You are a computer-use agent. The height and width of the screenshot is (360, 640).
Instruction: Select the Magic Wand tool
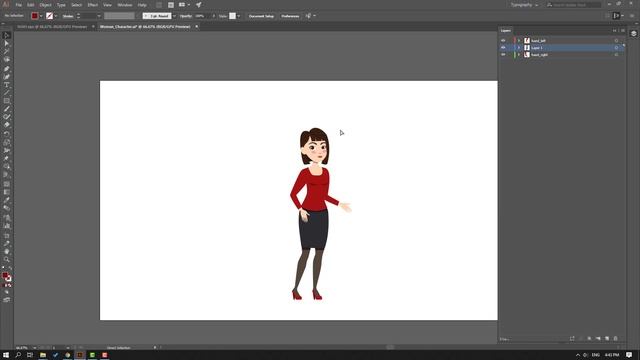click(7, 52)
